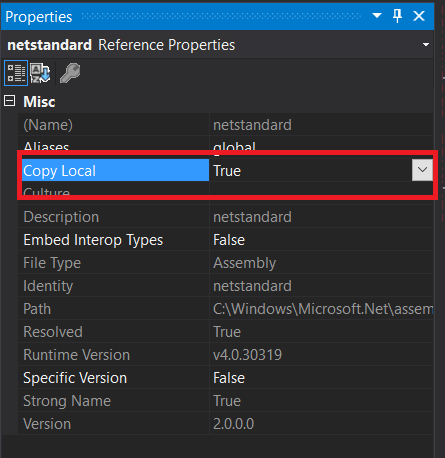Click (Name) value netstandard
The width and height of the screenshot is (445, 458).
pyautogui.click(x=252, y=125)
